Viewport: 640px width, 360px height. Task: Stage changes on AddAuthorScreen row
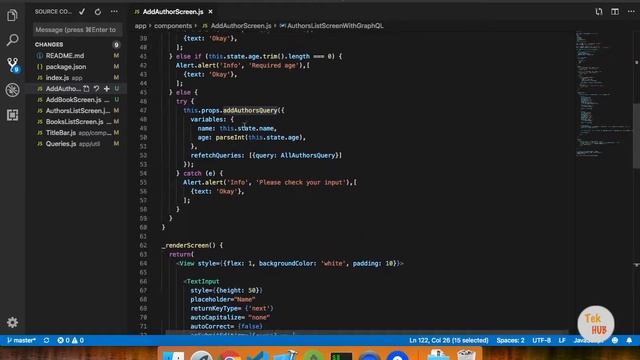(107, 89)
